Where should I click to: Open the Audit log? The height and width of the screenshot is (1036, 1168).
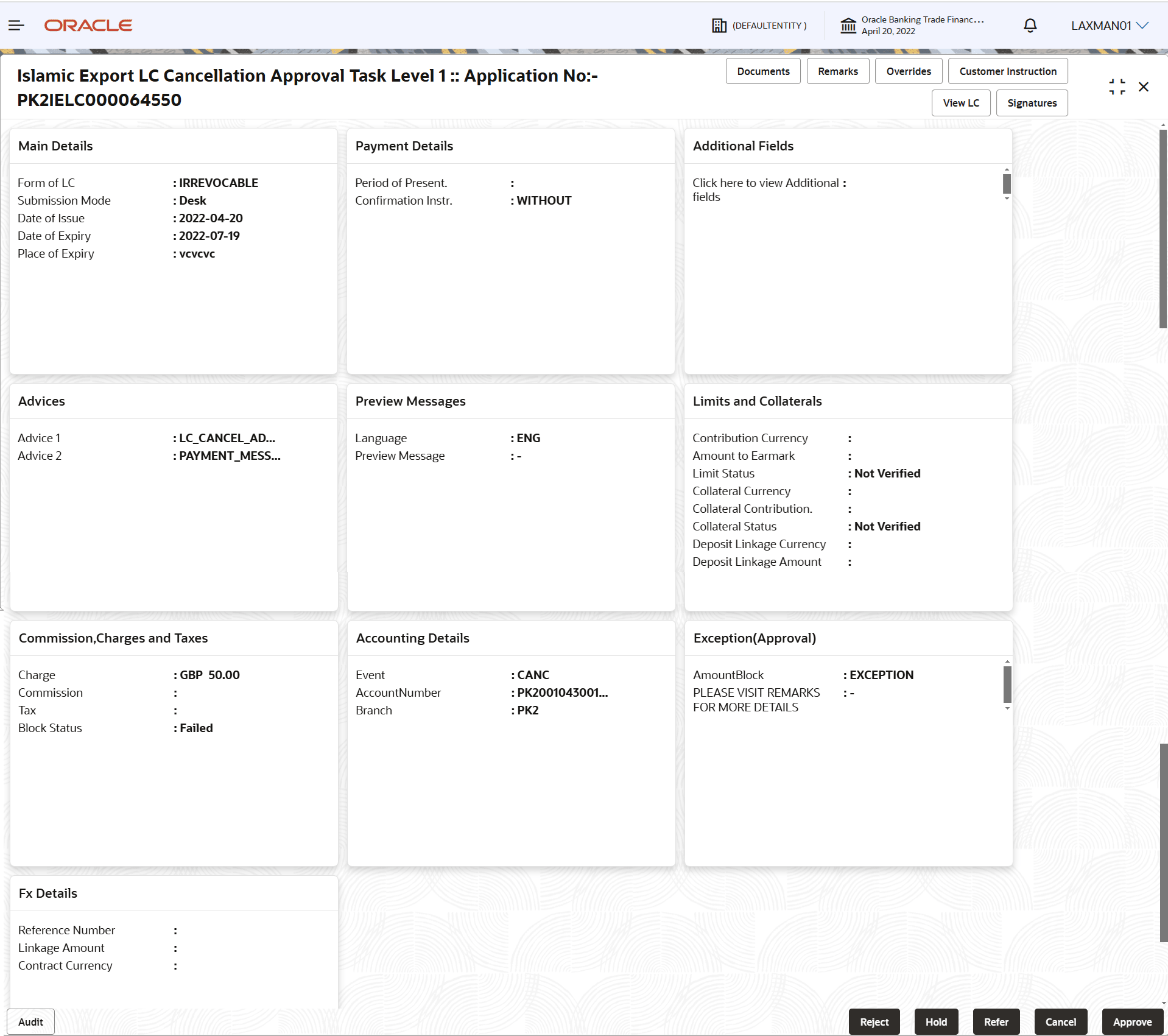[x=30, y=1021]
